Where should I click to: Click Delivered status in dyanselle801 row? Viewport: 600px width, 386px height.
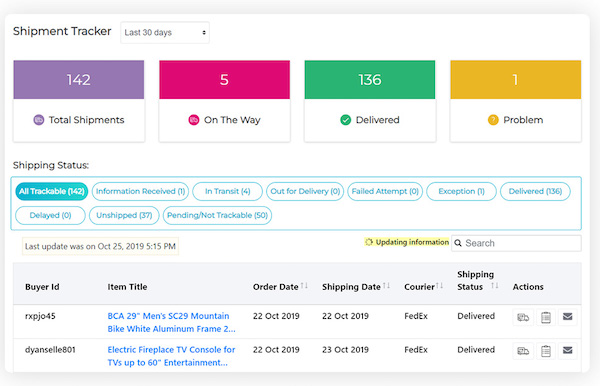[476, 350]
